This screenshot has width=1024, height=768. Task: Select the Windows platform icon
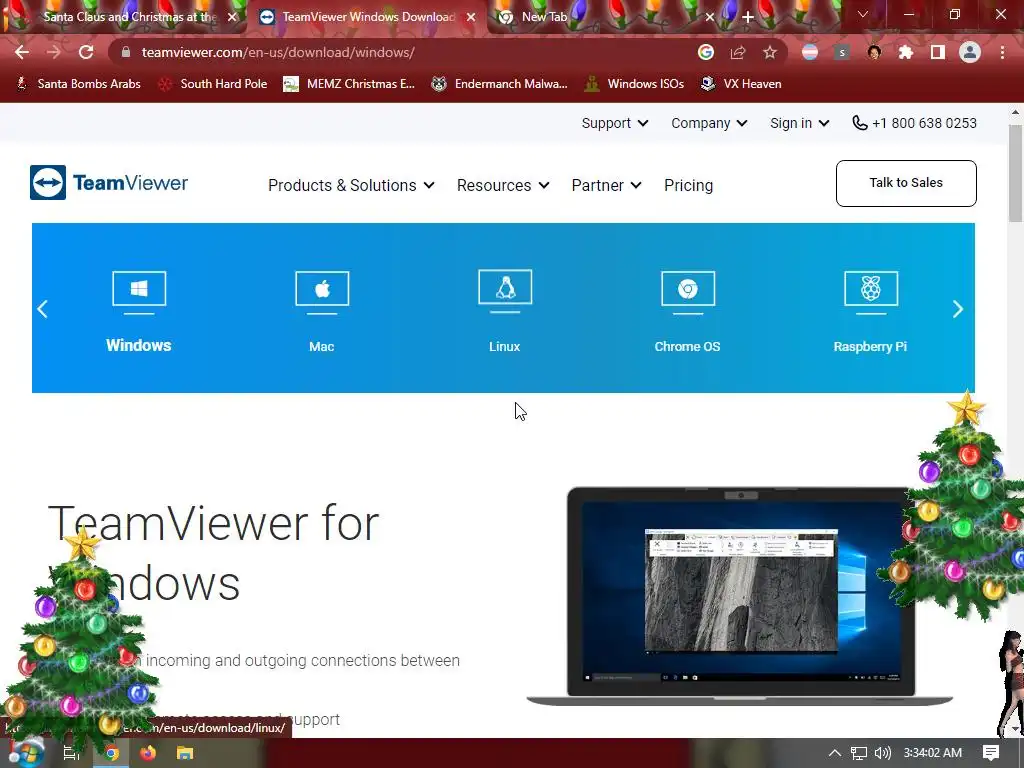coord(139,292)
